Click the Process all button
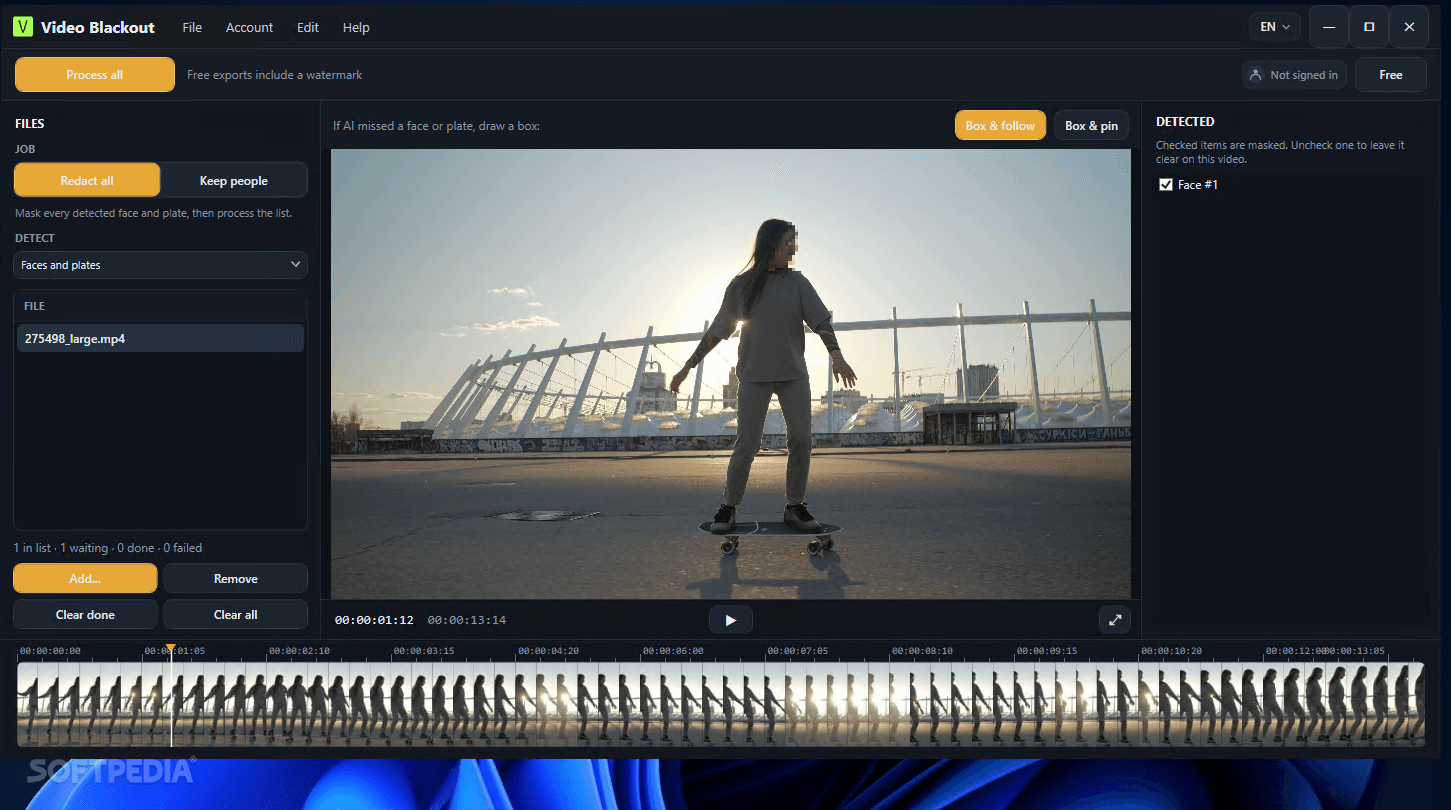The height and width of the screenshot is (810, 1451). (95, 75)
